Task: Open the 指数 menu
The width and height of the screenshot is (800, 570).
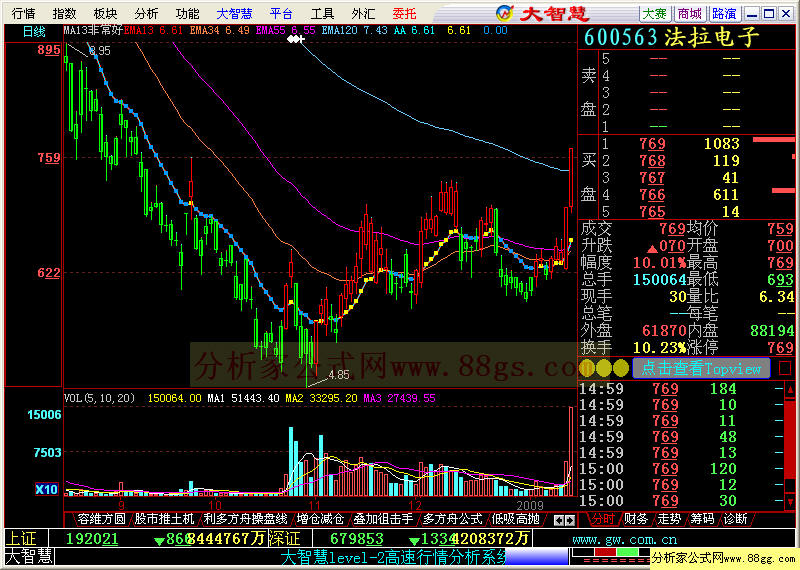Action: coord(64,14)
